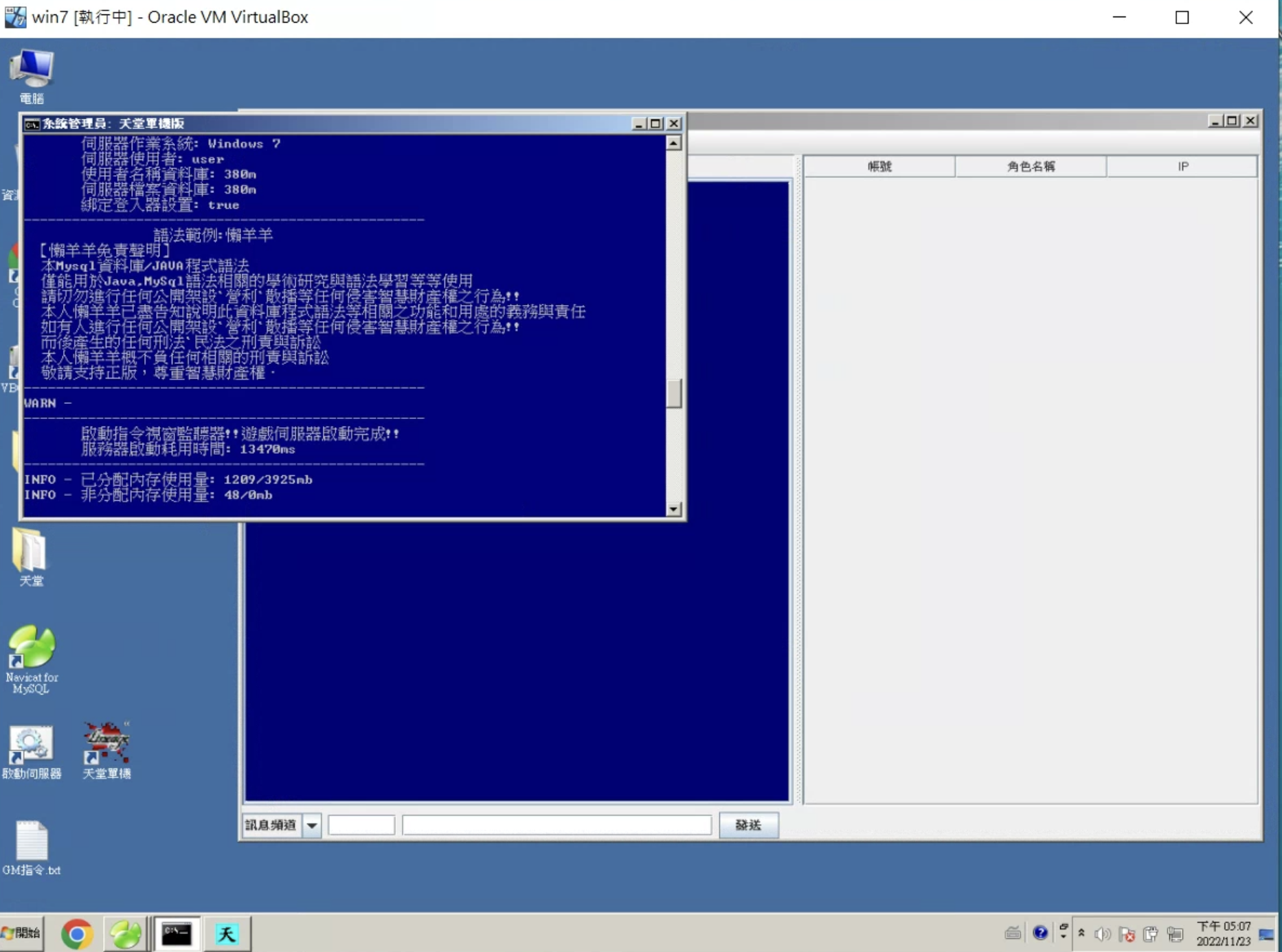
Task: Click the console scrollbar down arrow
Action: [674, 509]
